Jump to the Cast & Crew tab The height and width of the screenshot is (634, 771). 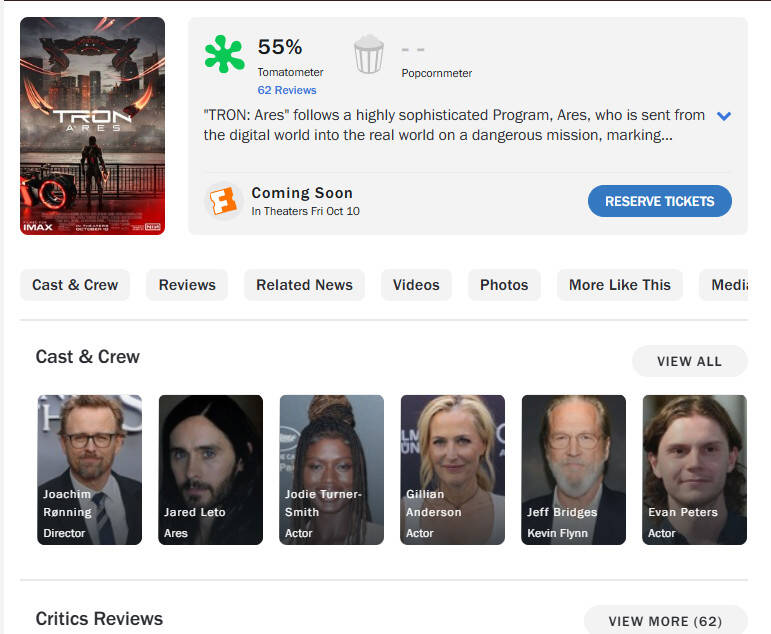75,285
